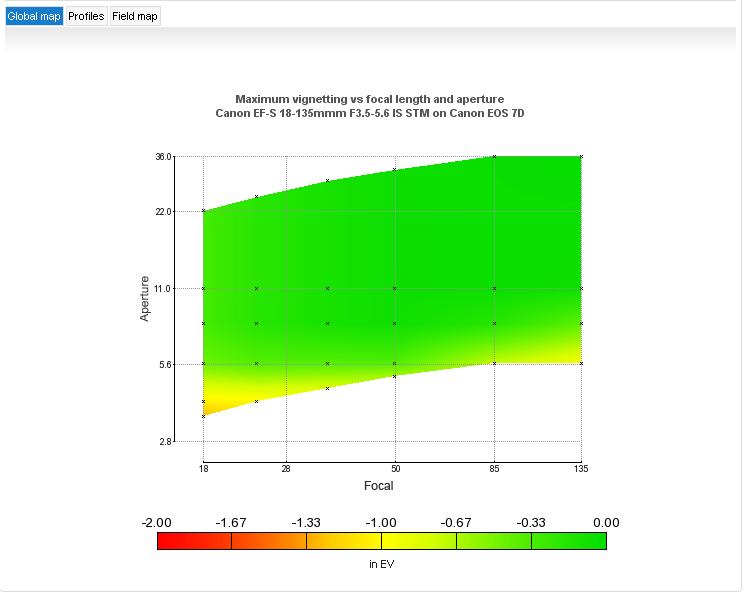Click the 2.8 aperture axis label
Viewport: 744px width, 595px height.
tap(165, 442)
